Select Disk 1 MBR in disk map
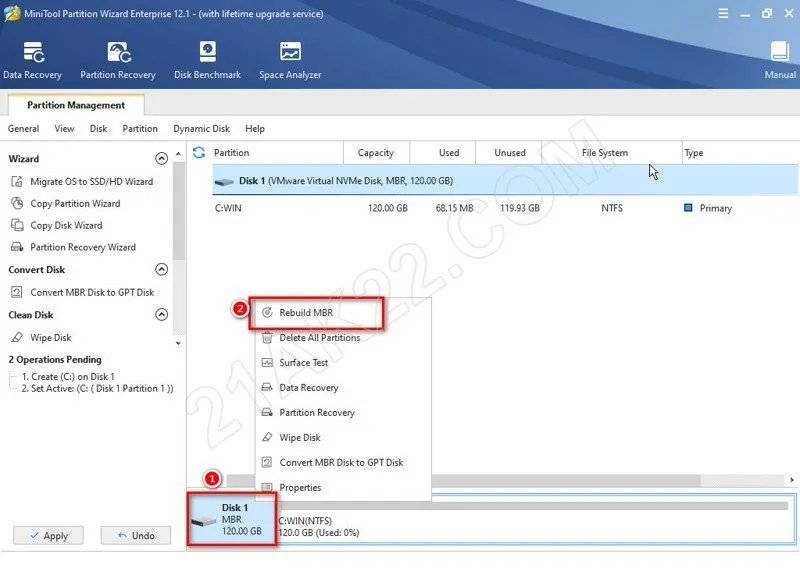This screenshot has height=568, width=800. 231,520
